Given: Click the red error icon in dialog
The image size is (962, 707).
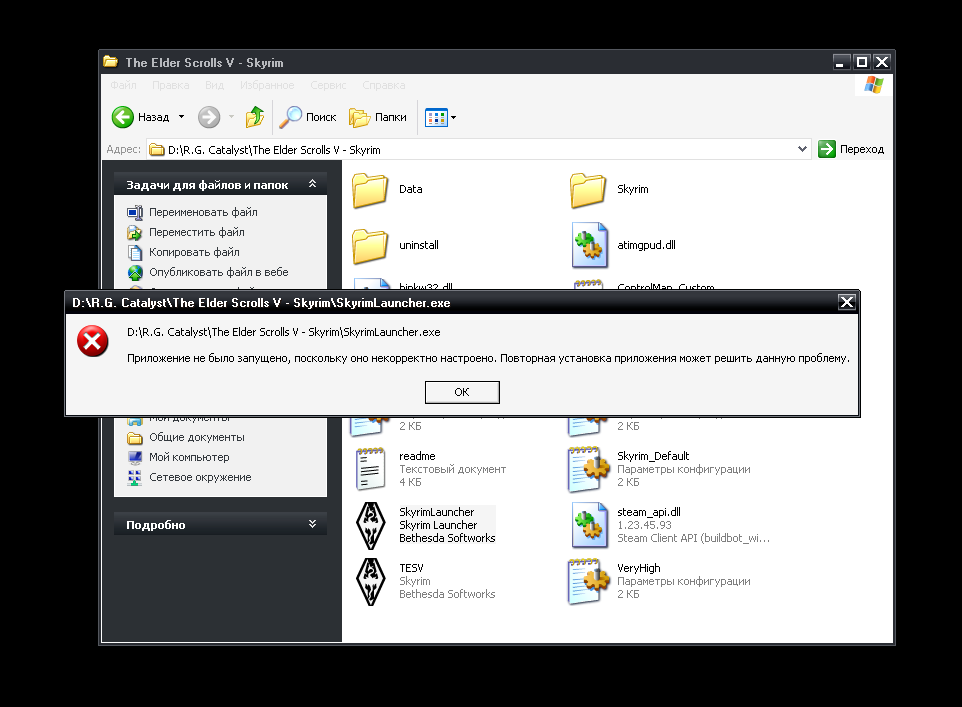Looking at the screenshot, I should coord(93,341).
